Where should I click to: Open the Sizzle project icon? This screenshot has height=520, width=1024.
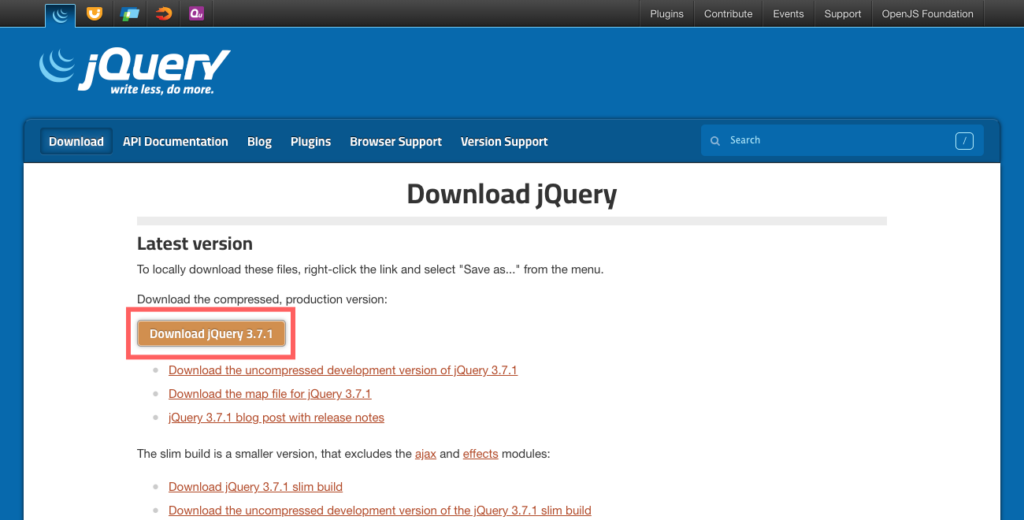(163, 14)
